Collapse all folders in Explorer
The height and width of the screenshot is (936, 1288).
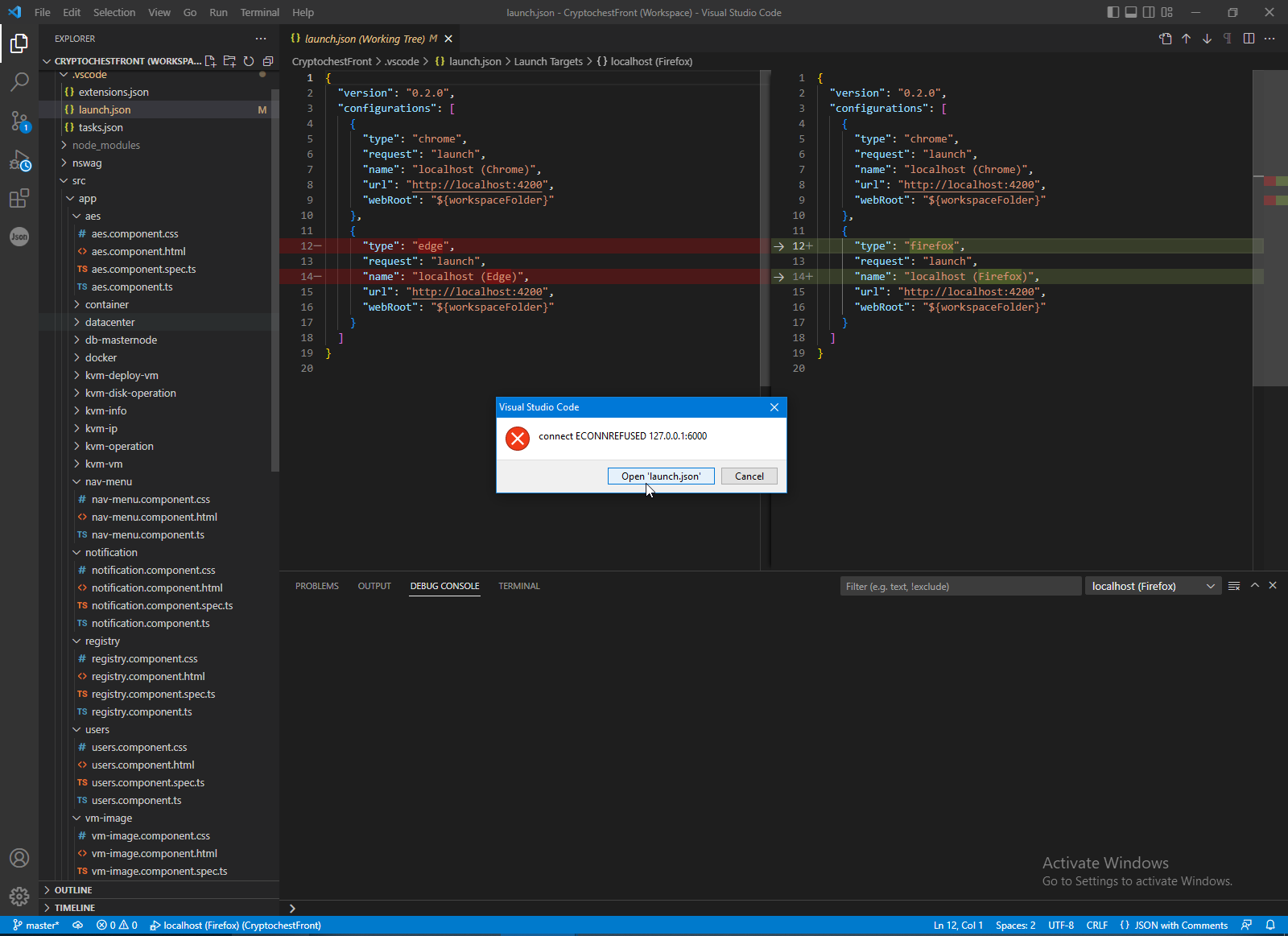click(268, 61)
